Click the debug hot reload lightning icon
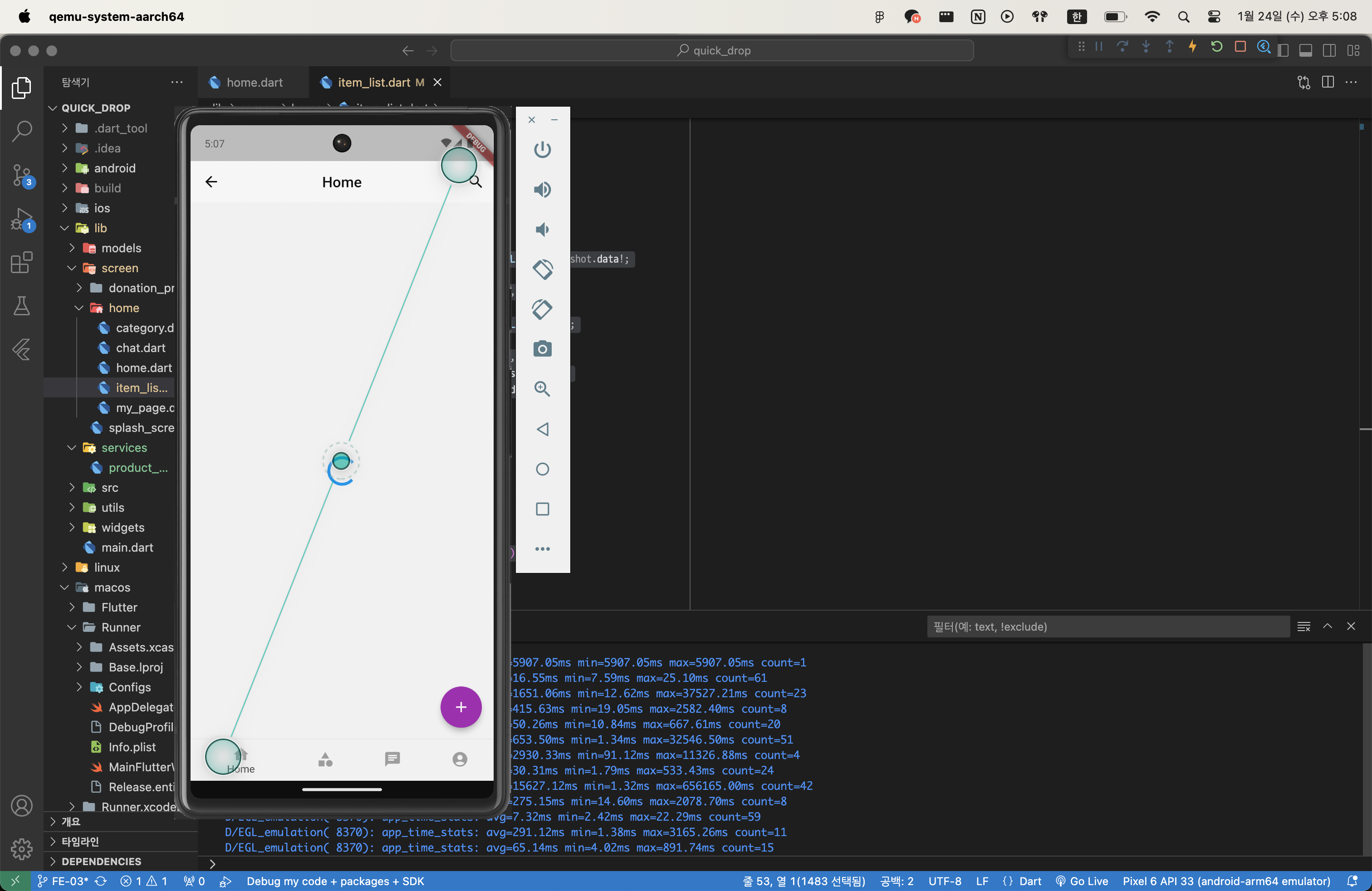The width and height of the screenshot is (1372, 891). click(x=1192, y=47)
